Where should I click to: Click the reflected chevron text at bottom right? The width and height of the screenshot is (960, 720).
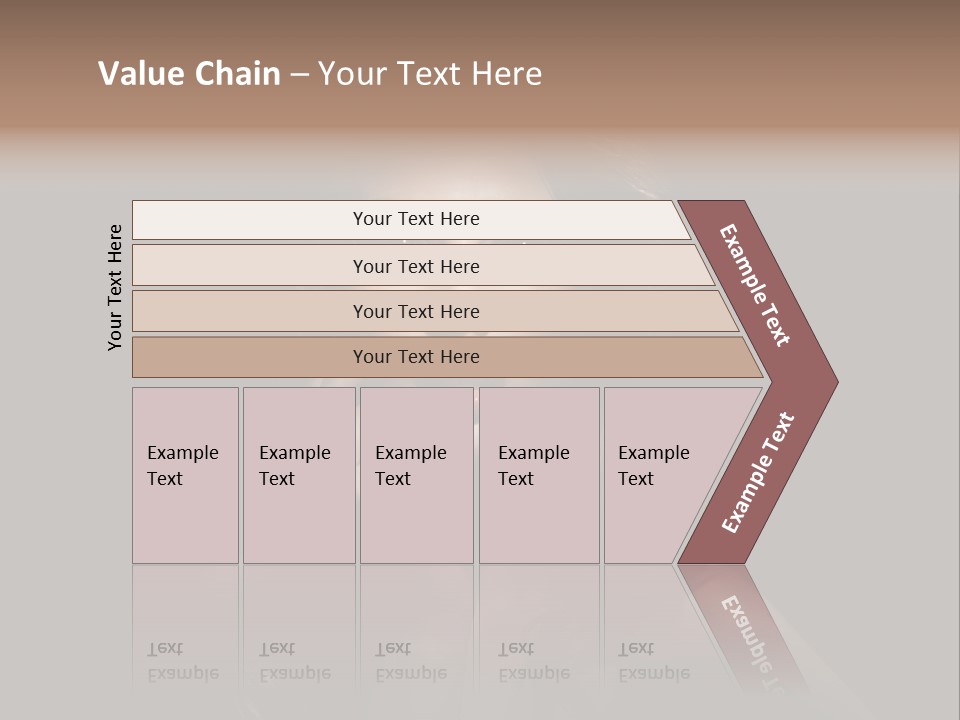[752, 636]
